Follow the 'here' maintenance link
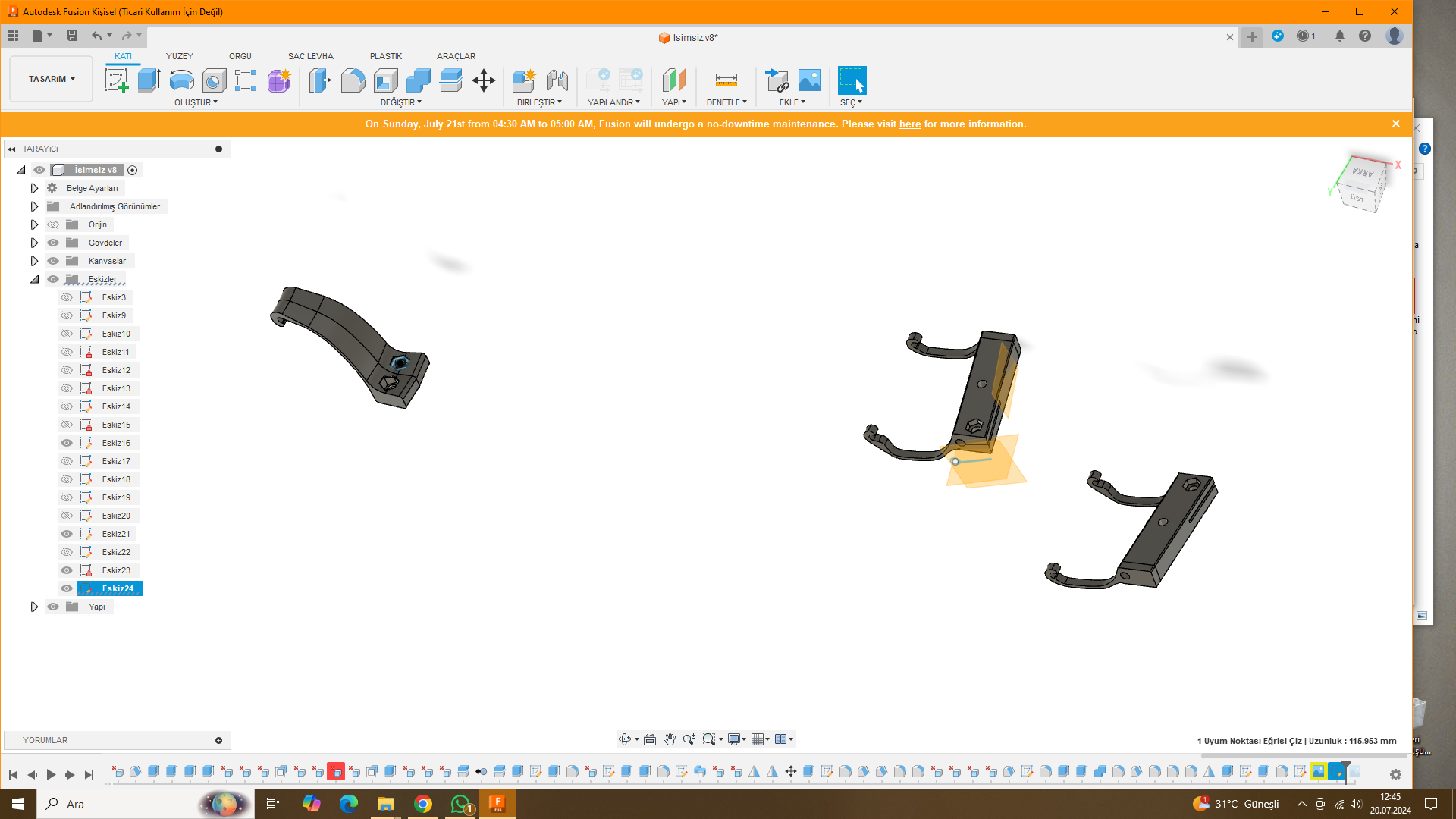This screenshot has width=1456, height=819. coord(909,124)
